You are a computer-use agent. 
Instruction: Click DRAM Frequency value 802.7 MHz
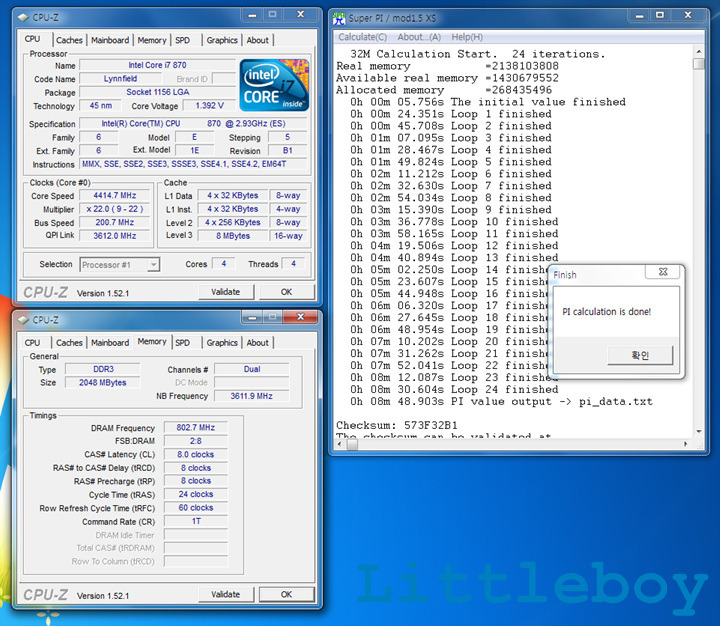tap(196, 428)
